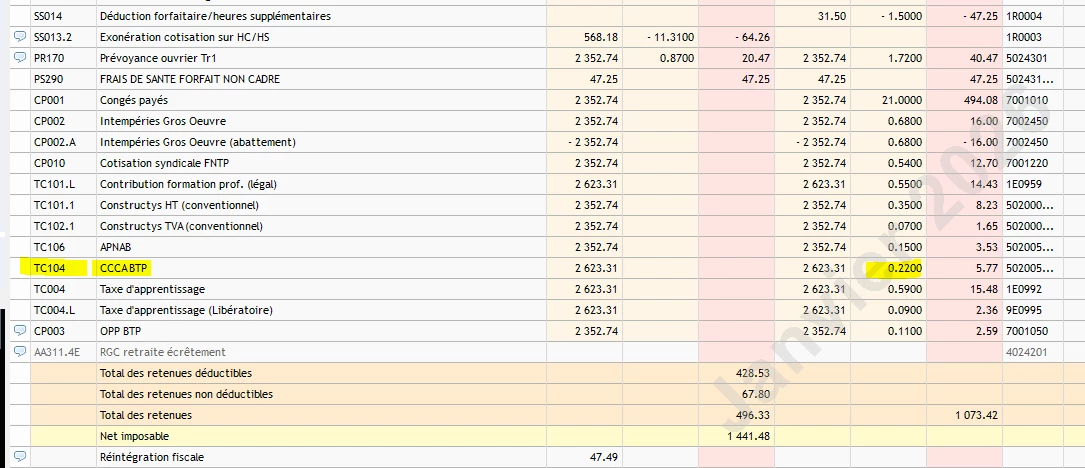Select Constructys TVA (conventionnel) label
This screenshot has width=1085, height=468.
click(x=181, y=226)
